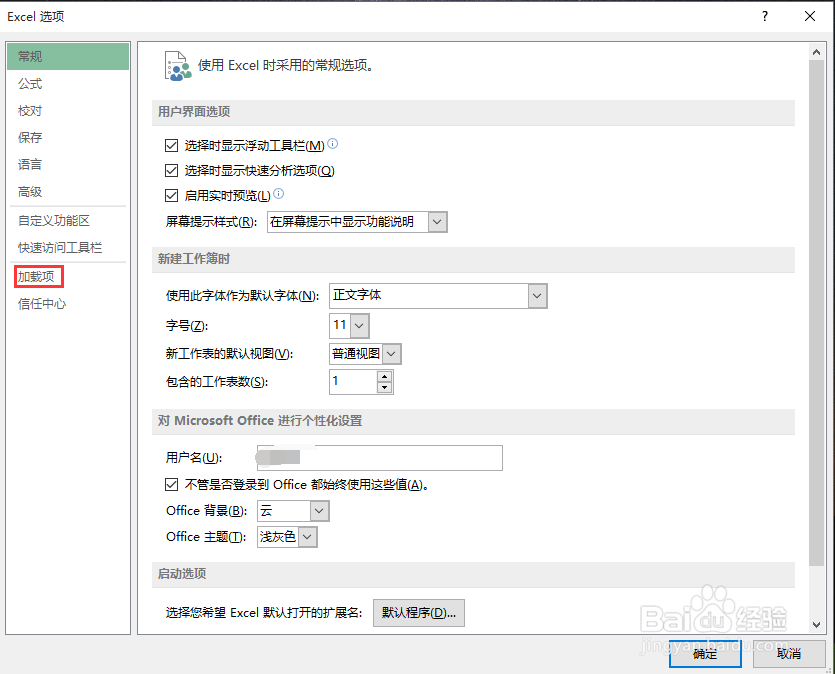The width and height of the screenshot is (835, 674).
Task: Open 自定义功能区 settings
Action: point(68,220)
